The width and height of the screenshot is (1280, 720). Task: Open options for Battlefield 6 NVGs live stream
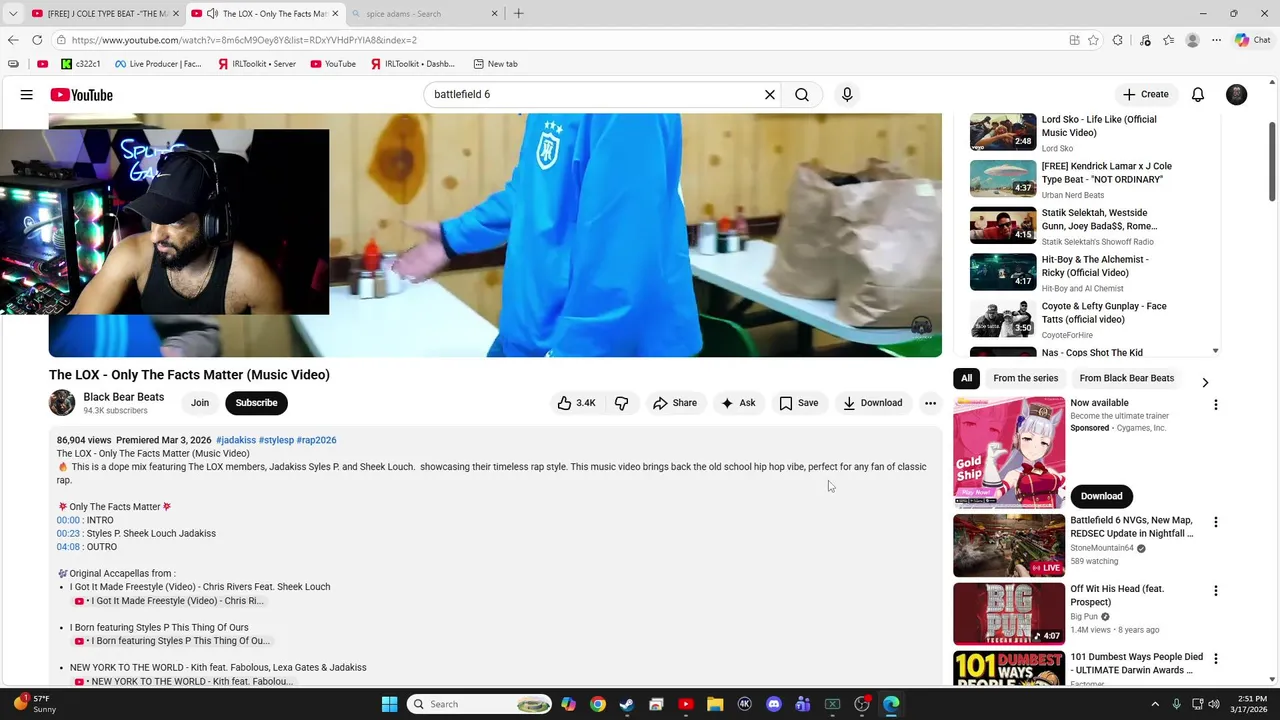[1216, 522]
